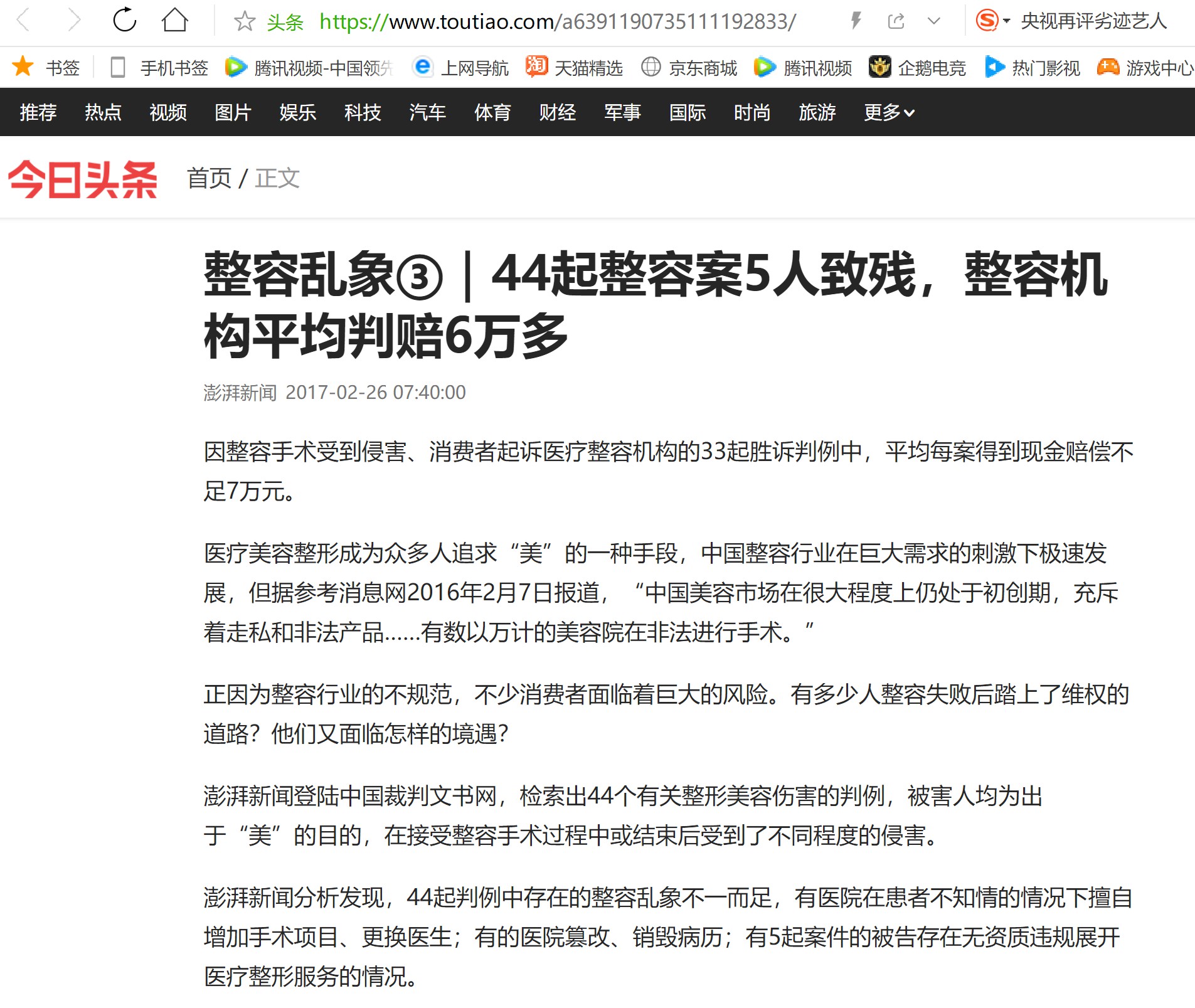
Task: Select the 财经 navigation tab
Action: (557, 112)
